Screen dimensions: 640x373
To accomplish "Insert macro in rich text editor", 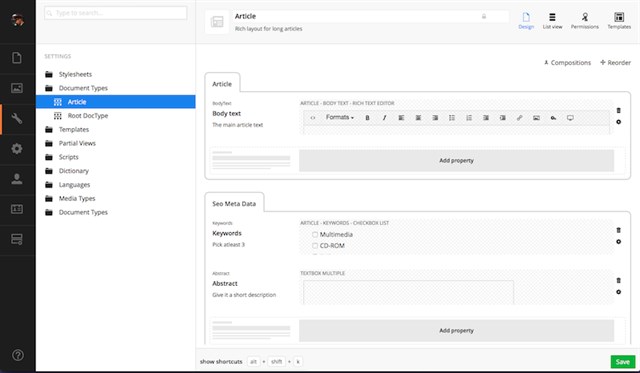I will tap(553, 118).
